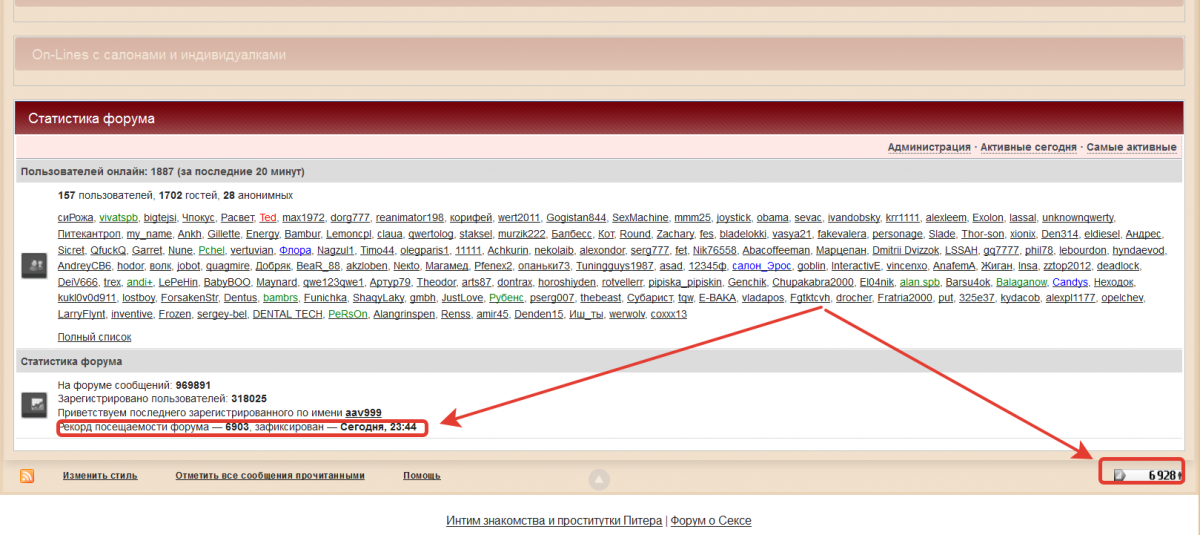This screenshot has height=535, width=1200.
Task: Open Активные сегодня users list
Action: point(1028,147)
